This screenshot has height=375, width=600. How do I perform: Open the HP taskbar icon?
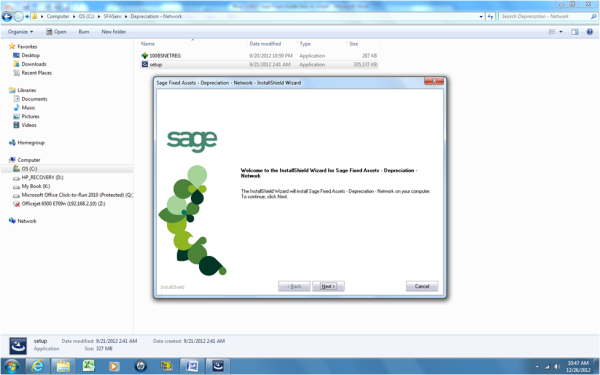click(140, 366)
